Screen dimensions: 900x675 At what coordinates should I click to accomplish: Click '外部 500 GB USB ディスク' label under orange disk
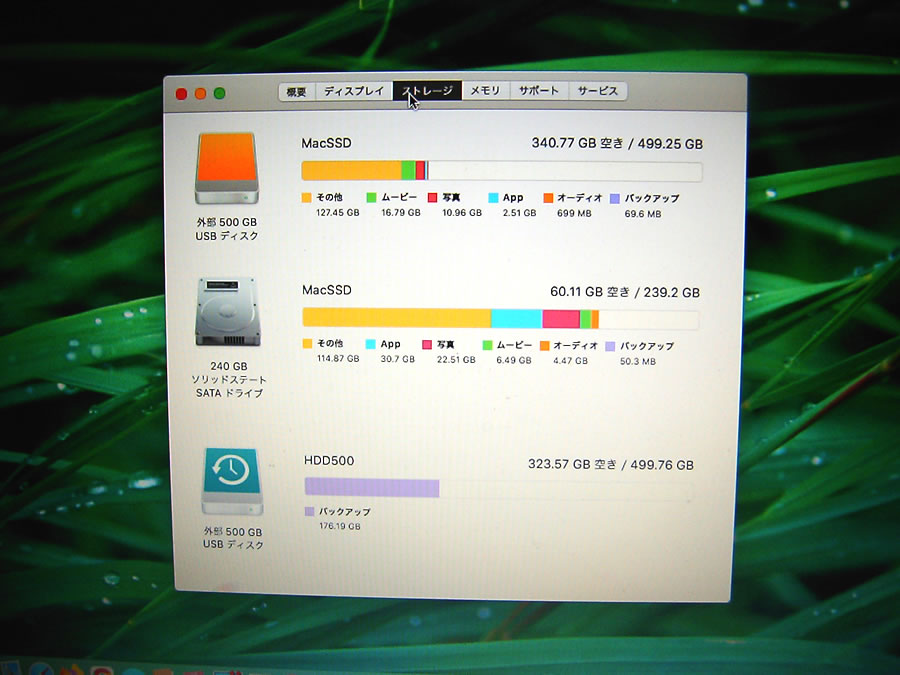pyautogui.click(x=227, y=229)
